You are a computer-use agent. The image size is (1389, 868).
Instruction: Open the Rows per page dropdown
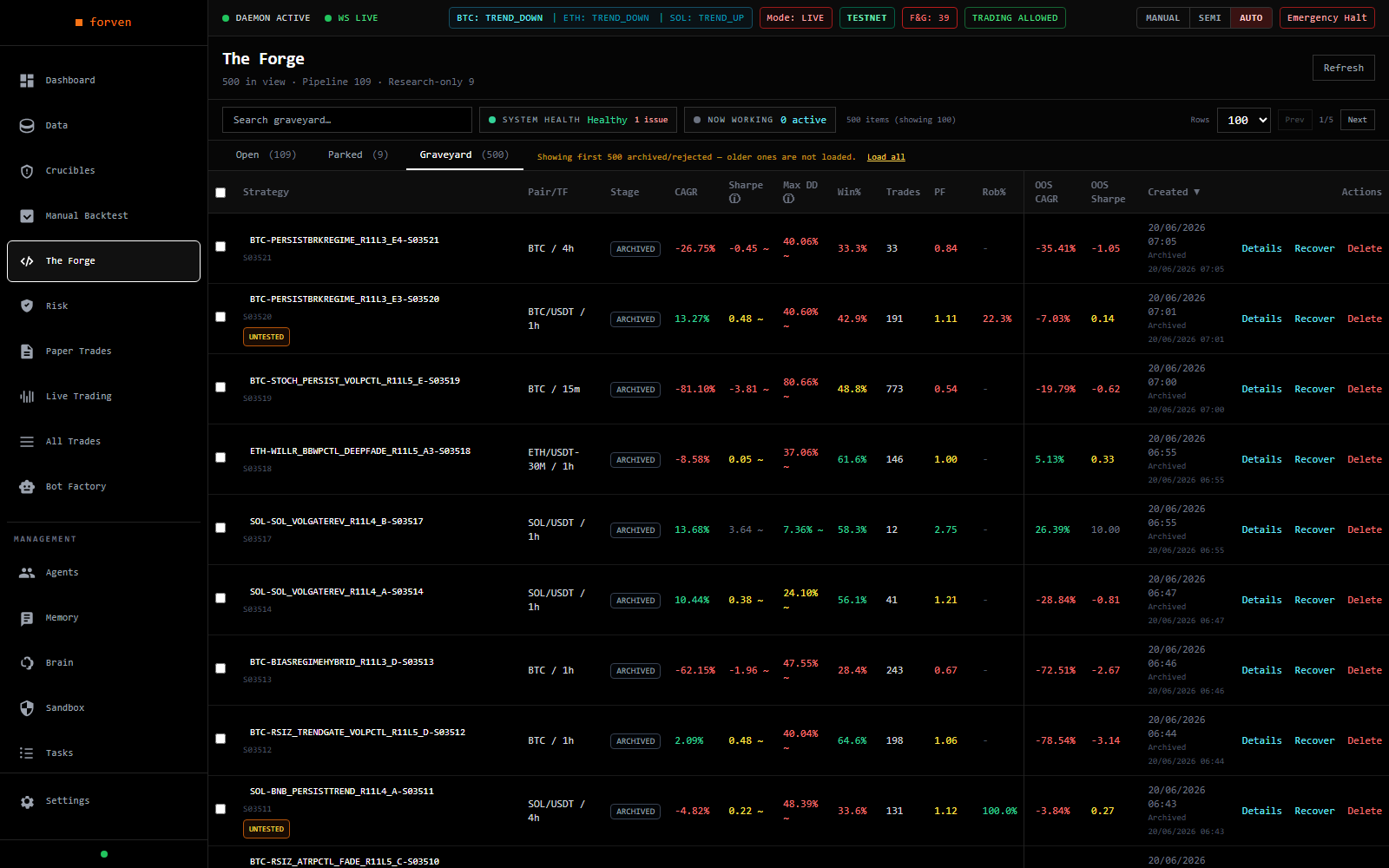(1243, 121)
